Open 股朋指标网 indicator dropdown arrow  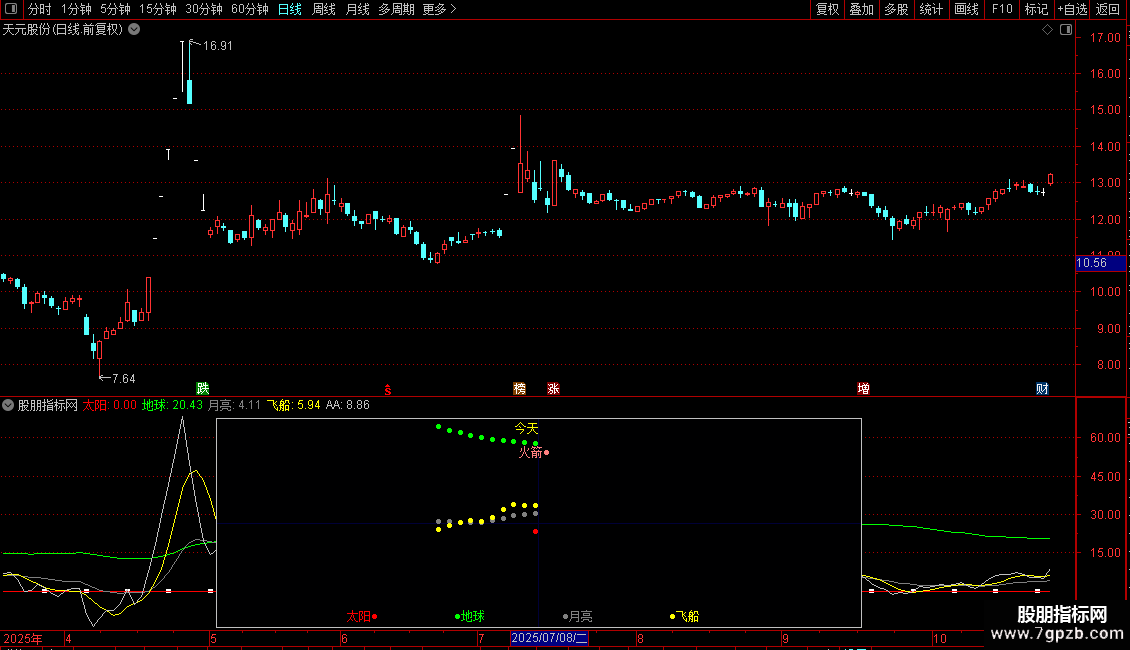pos(8,405)
